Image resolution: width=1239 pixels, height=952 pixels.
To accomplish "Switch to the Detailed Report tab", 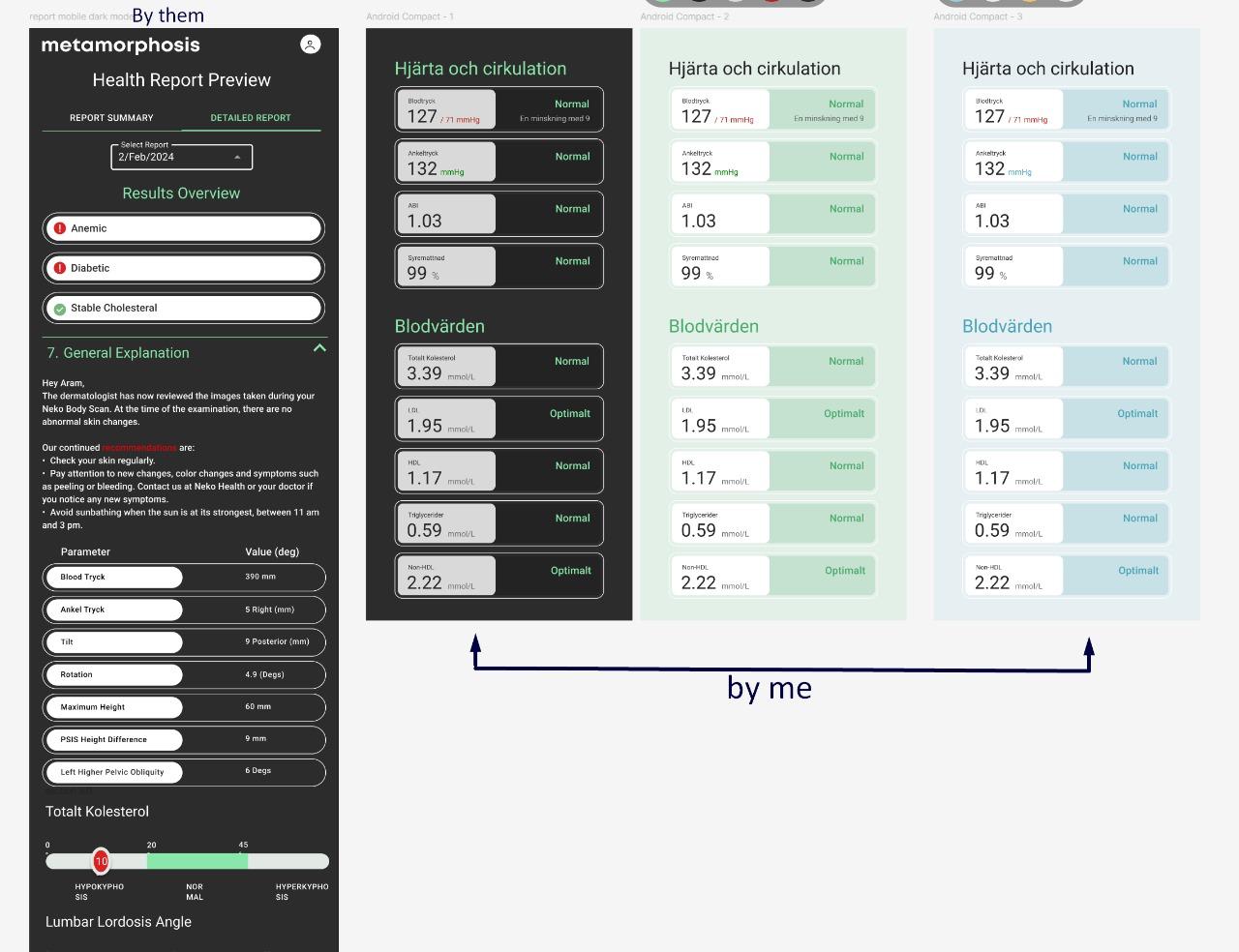I will [x=251, y=118].
